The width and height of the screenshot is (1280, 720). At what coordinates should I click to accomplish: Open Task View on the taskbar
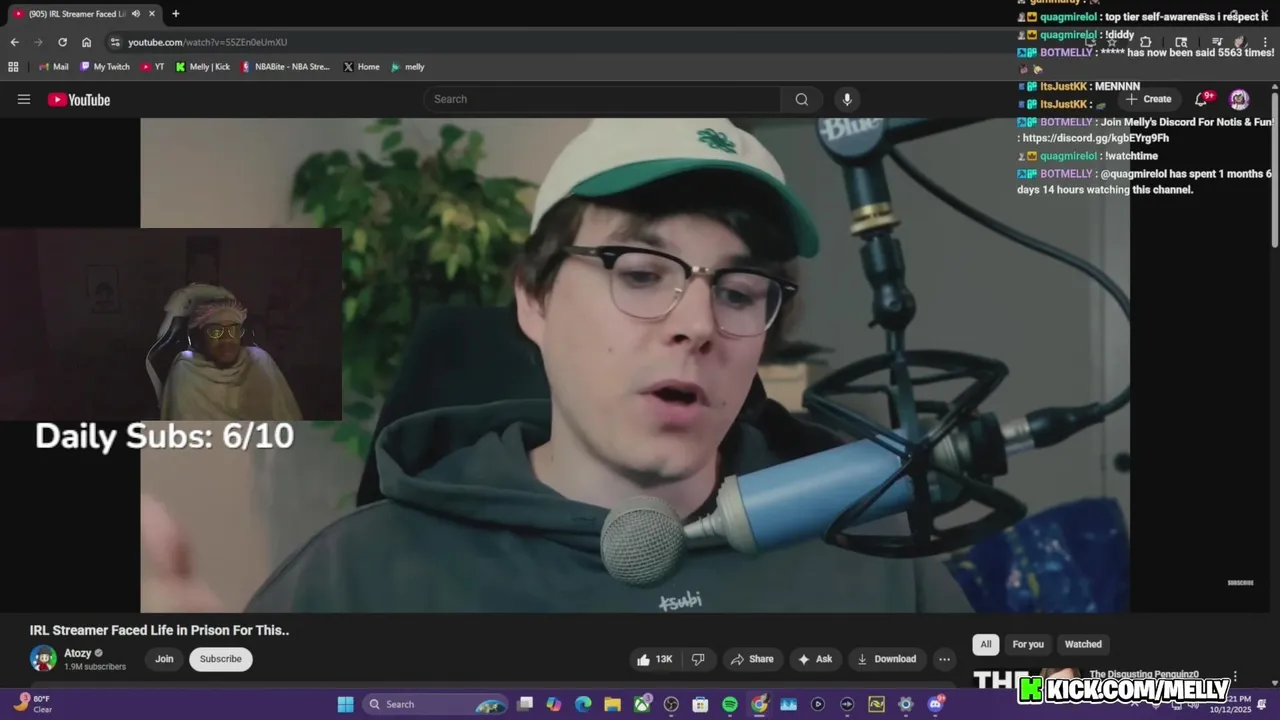point(525,704)
